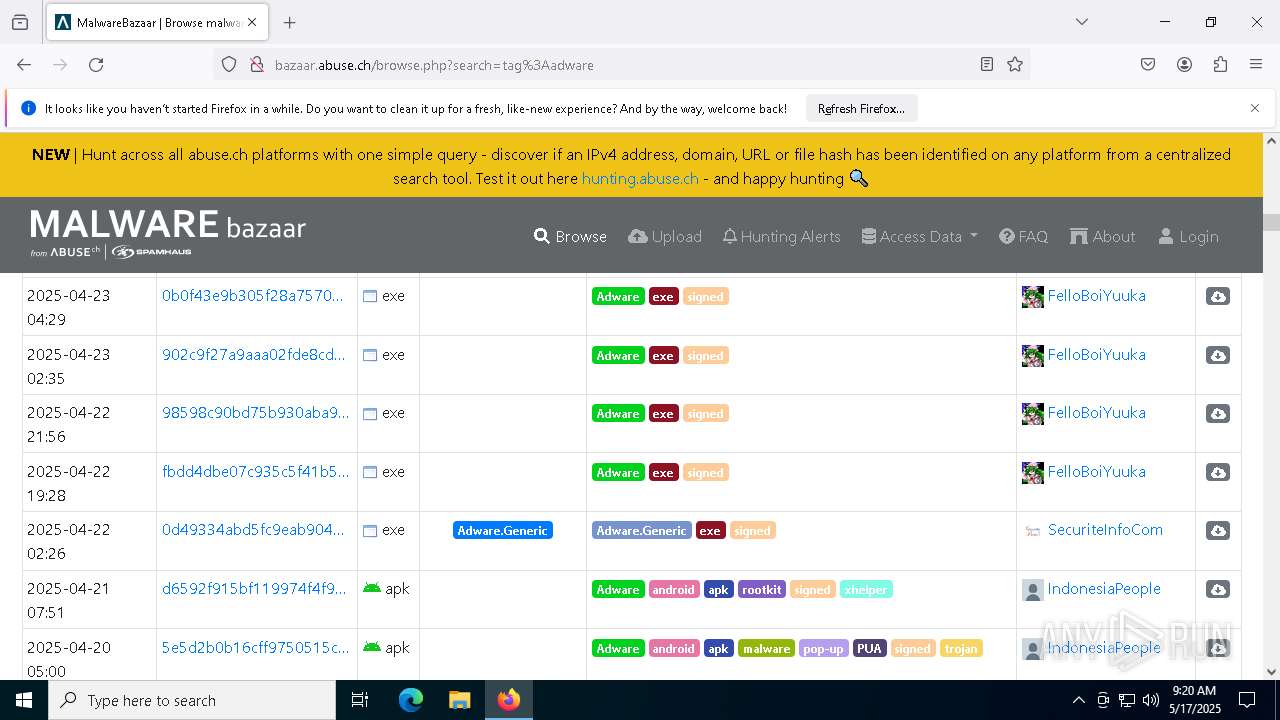Image resolution: width=1280 pixels, height=720 pixels.
Task: Open the Login page
Action: [1188, 236]
